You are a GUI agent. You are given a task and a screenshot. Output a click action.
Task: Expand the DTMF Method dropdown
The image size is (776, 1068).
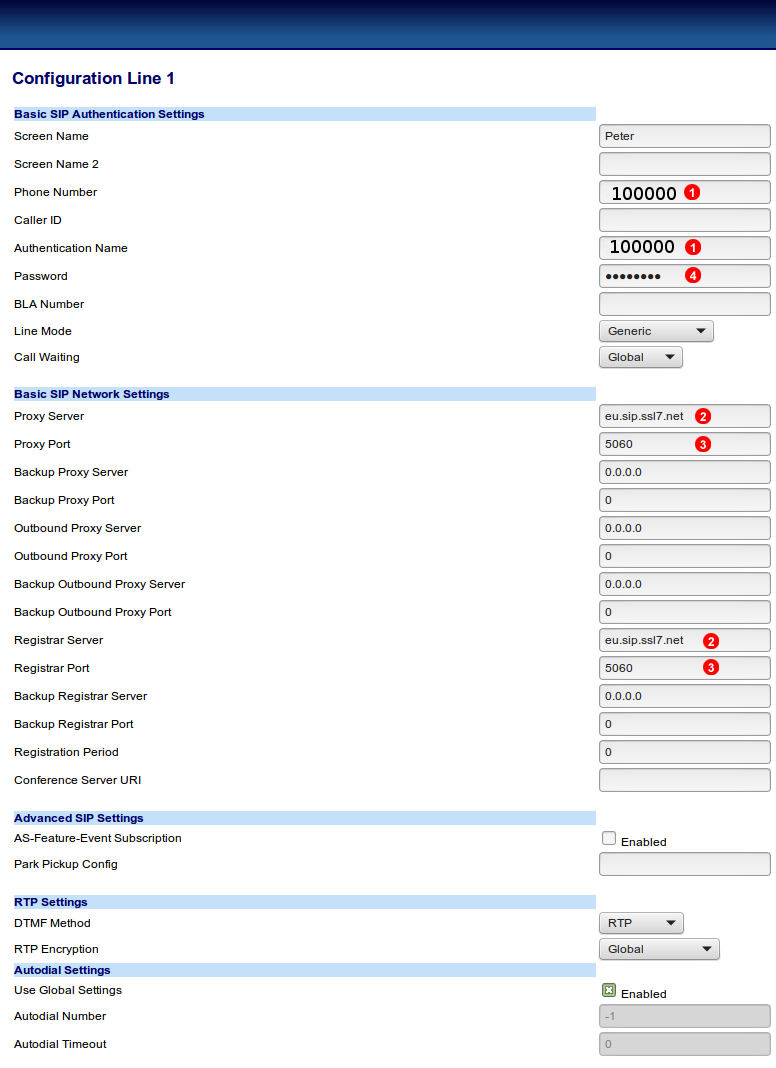click(640, 923)
